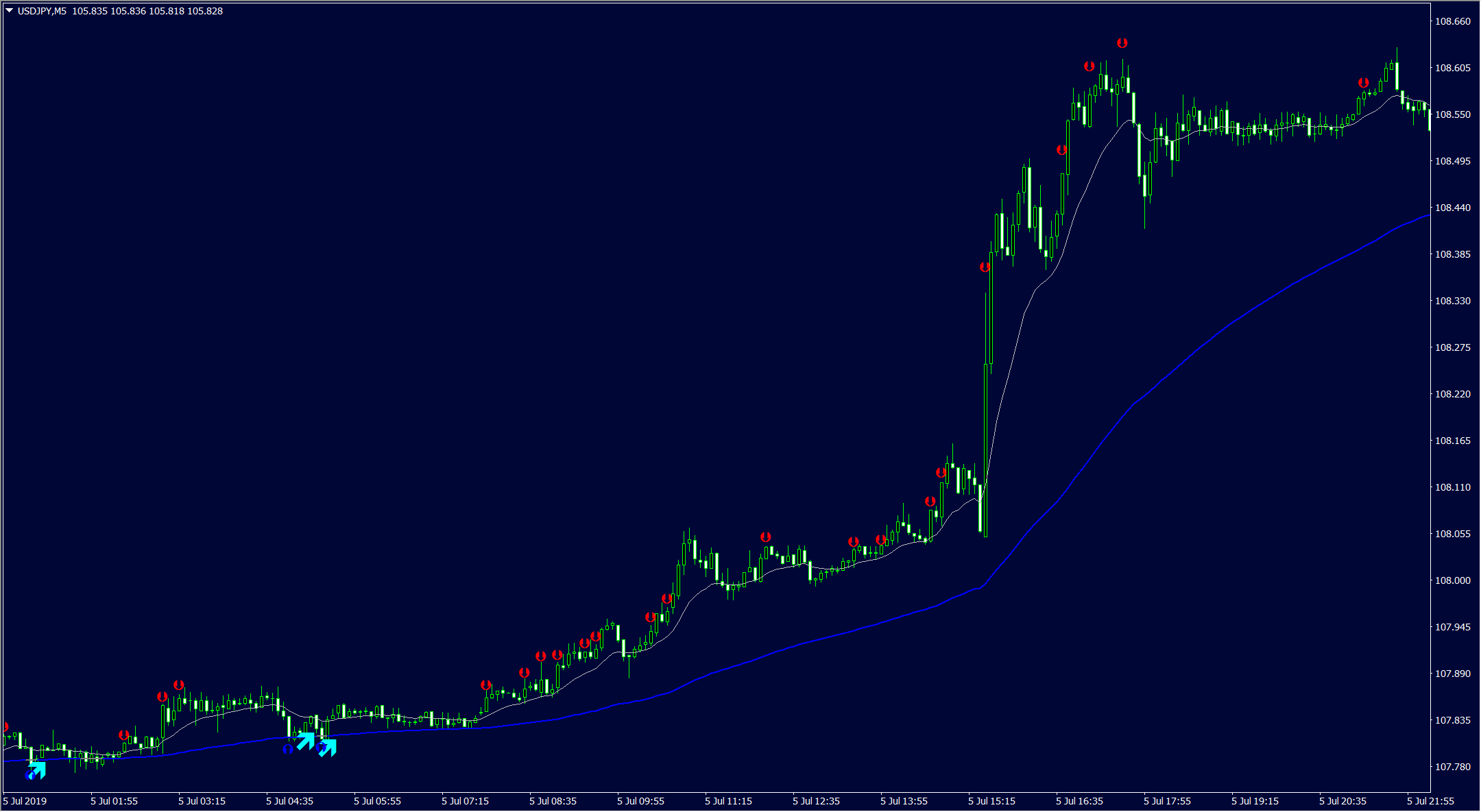The width and height of the screenshot is (1481, 812).
Task: Click the 108.440 price scale label
Action: (x=1453, y=208)
